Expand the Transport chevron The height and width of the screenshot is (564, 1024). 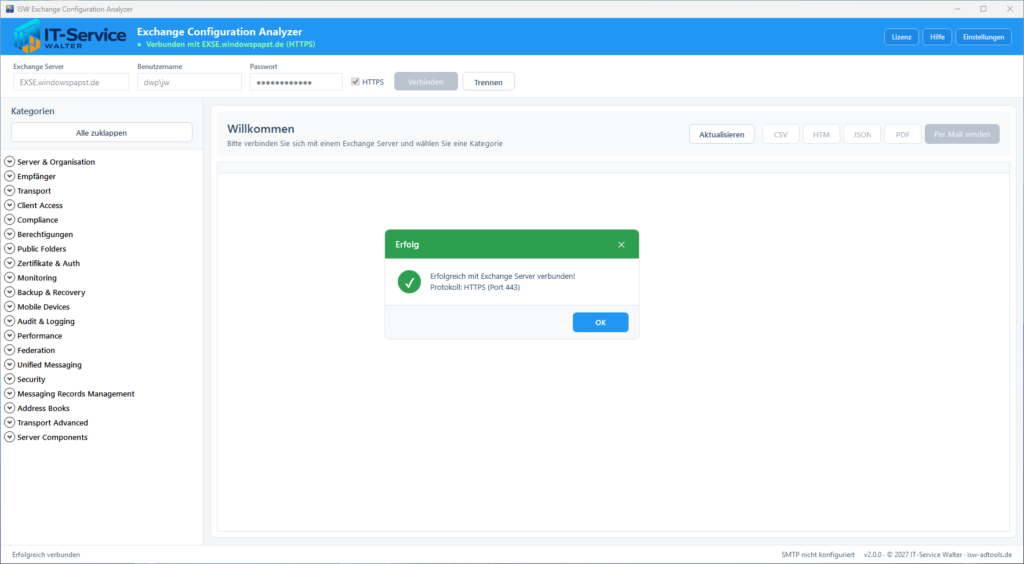click(x=10, y=191)
